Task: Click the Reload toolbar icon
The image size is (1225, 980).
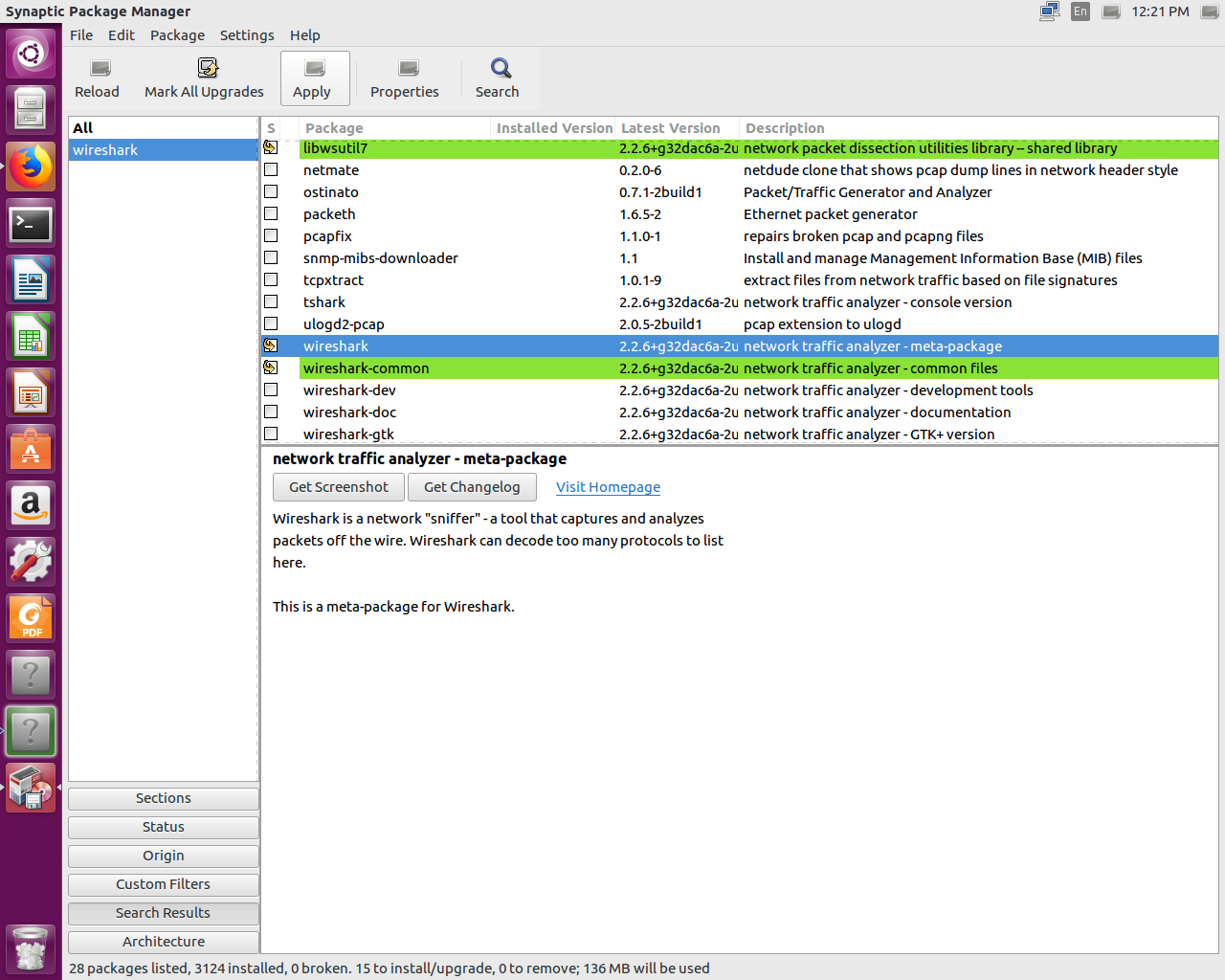Action: (x=100, y=69)
